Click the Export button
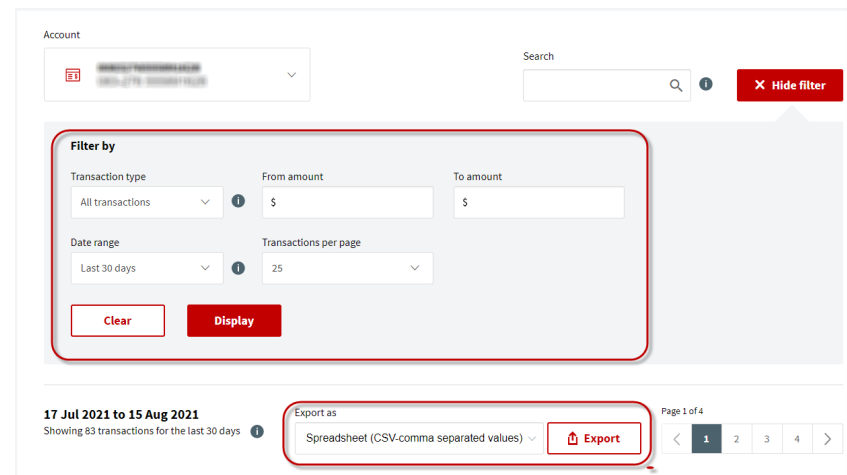Image resolution: width=847 pixels, height=475 pixels. (x=594, y=438)
